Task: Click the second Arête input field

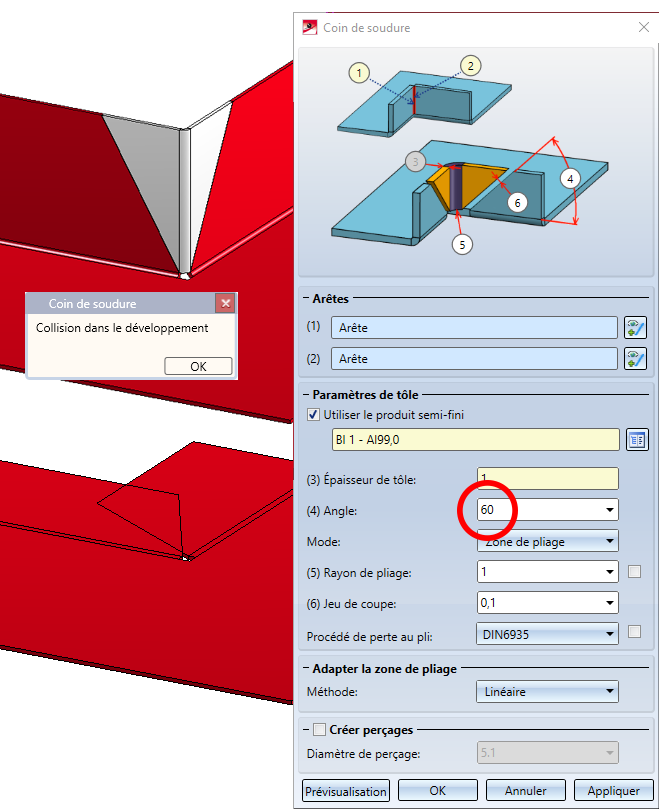Action: pos(474,359)
